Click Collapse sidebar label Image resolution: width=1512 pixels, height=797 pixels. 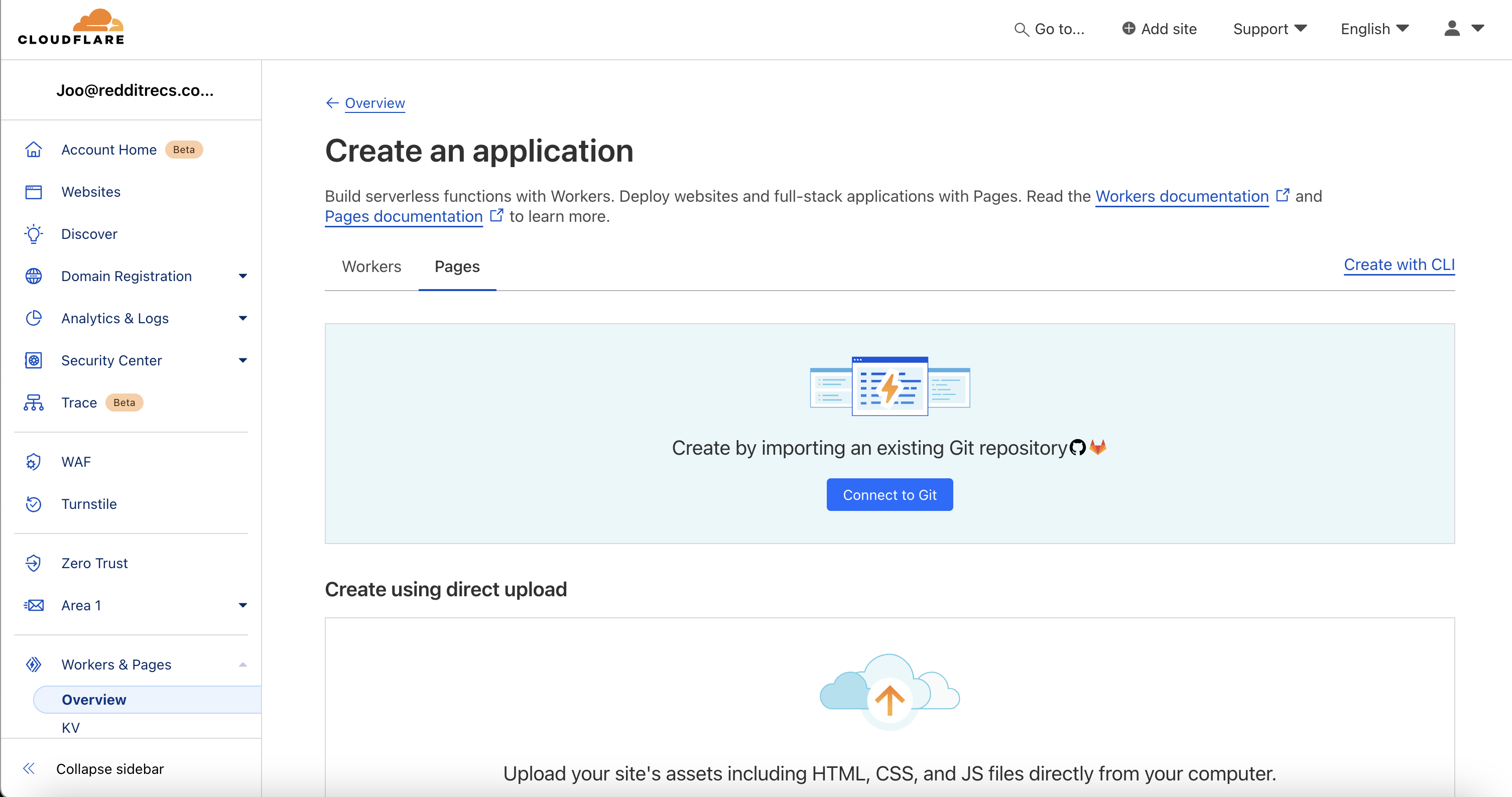(110, 769)
